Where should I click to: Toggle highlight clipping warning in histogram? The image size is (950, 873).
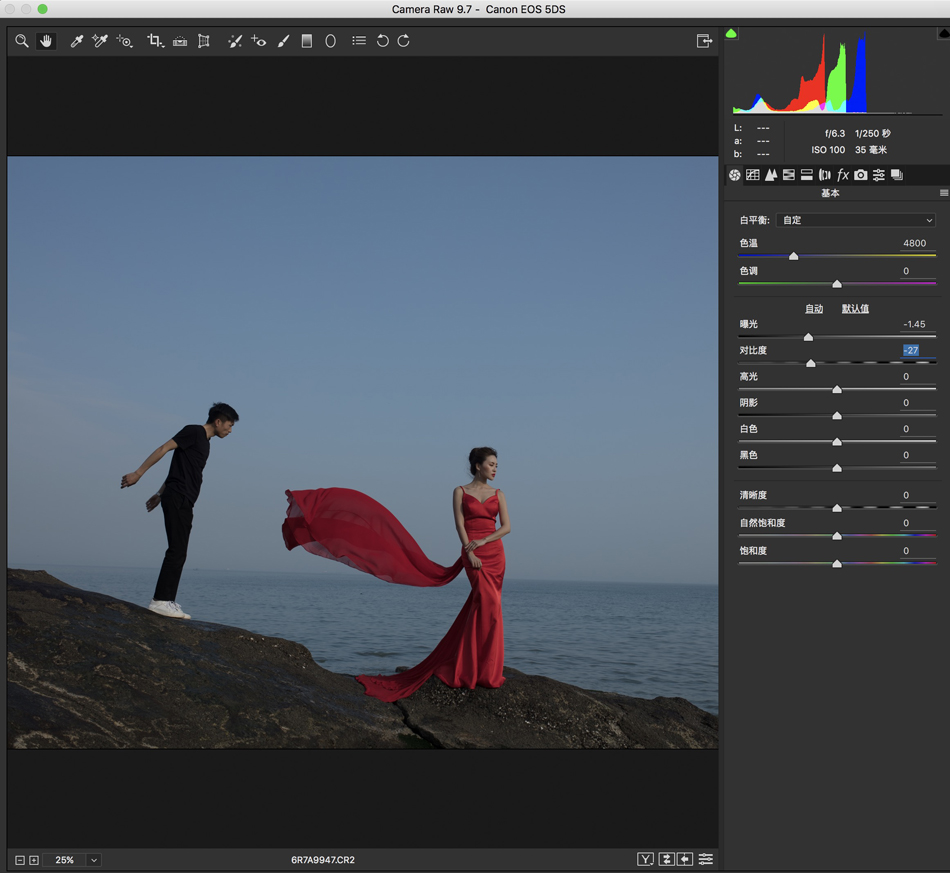point(943,33)
